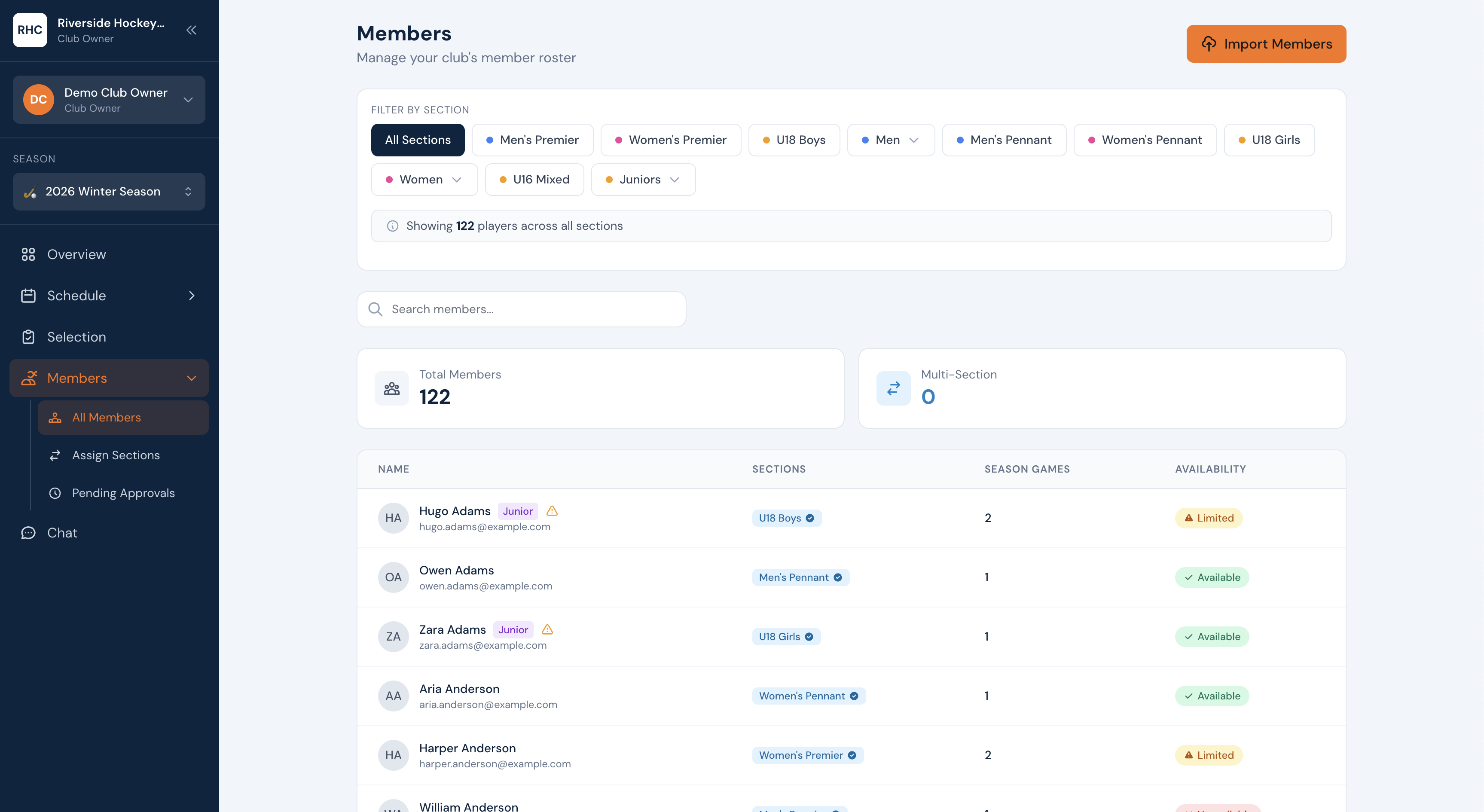Image resolution: width=1484 pixels, height=812 pixels.
Task: Click the All Members icon
Action: point(55,418)
